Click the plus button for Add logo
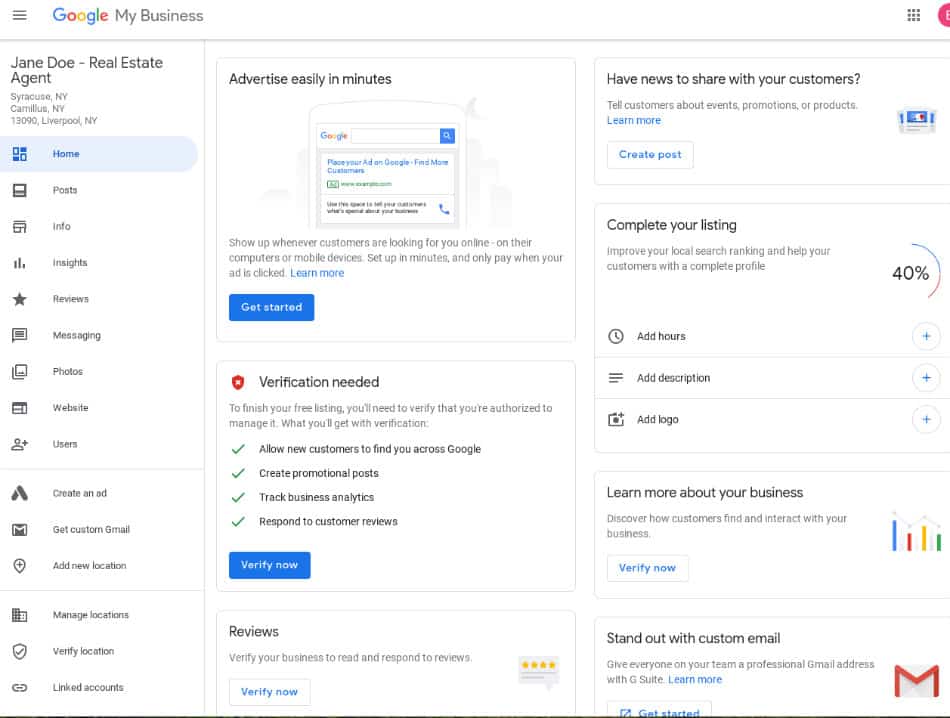 click(x=926, y=419)
